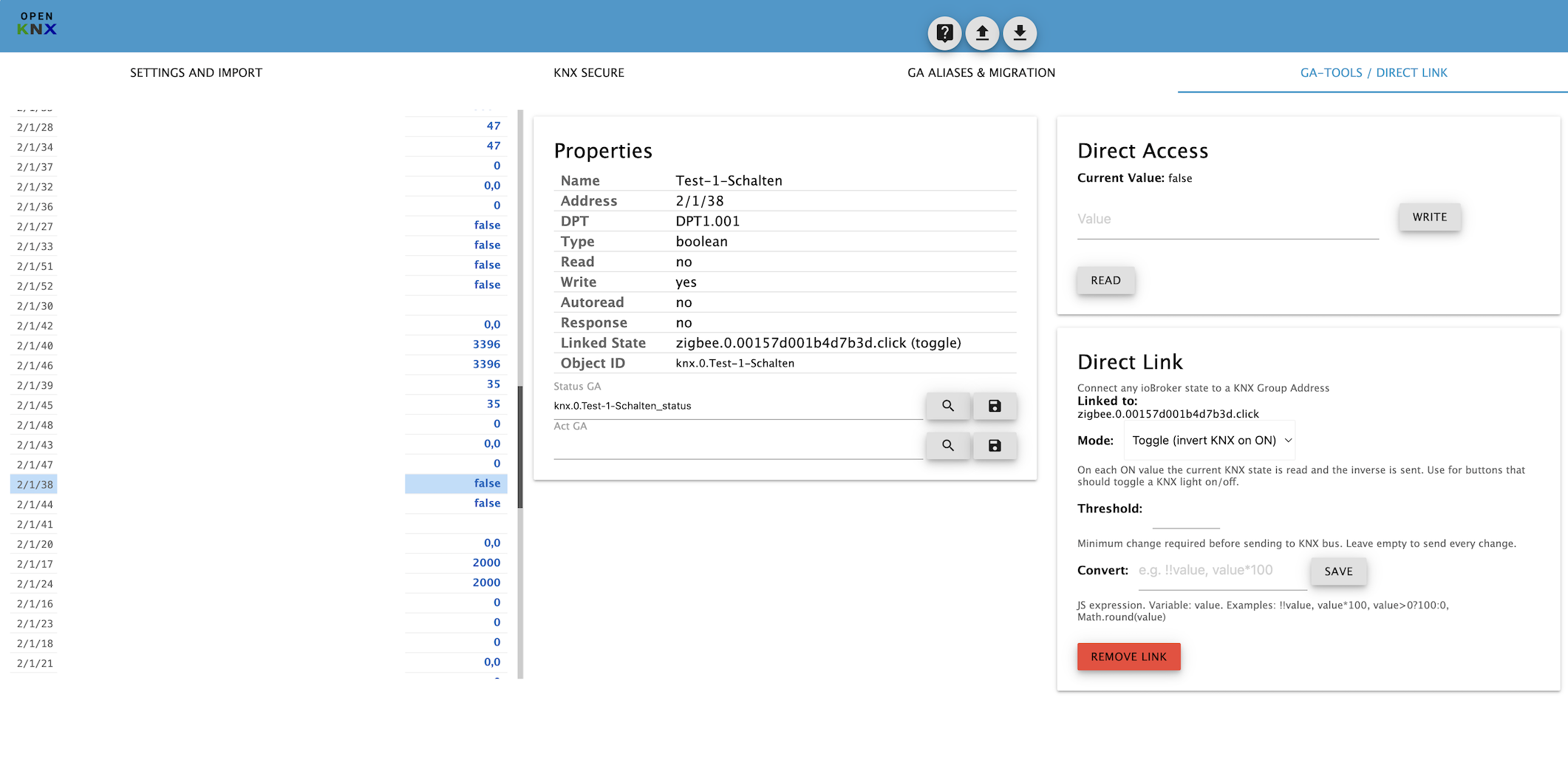Click highlighted address 2/1/38
The height and width of the screenshot is (757, 1568).
click(x=35, y=485)
